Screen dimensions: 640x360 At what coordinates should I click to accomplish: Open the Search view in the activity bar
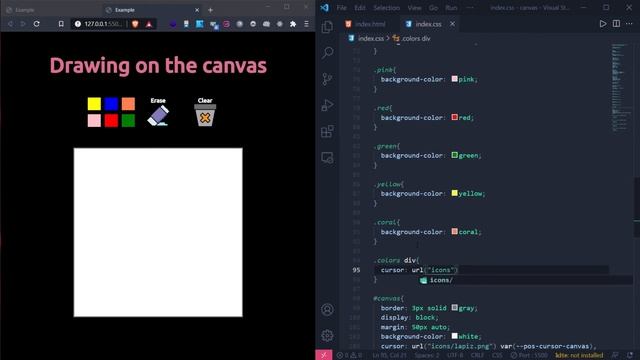click(x=327, y=53)
